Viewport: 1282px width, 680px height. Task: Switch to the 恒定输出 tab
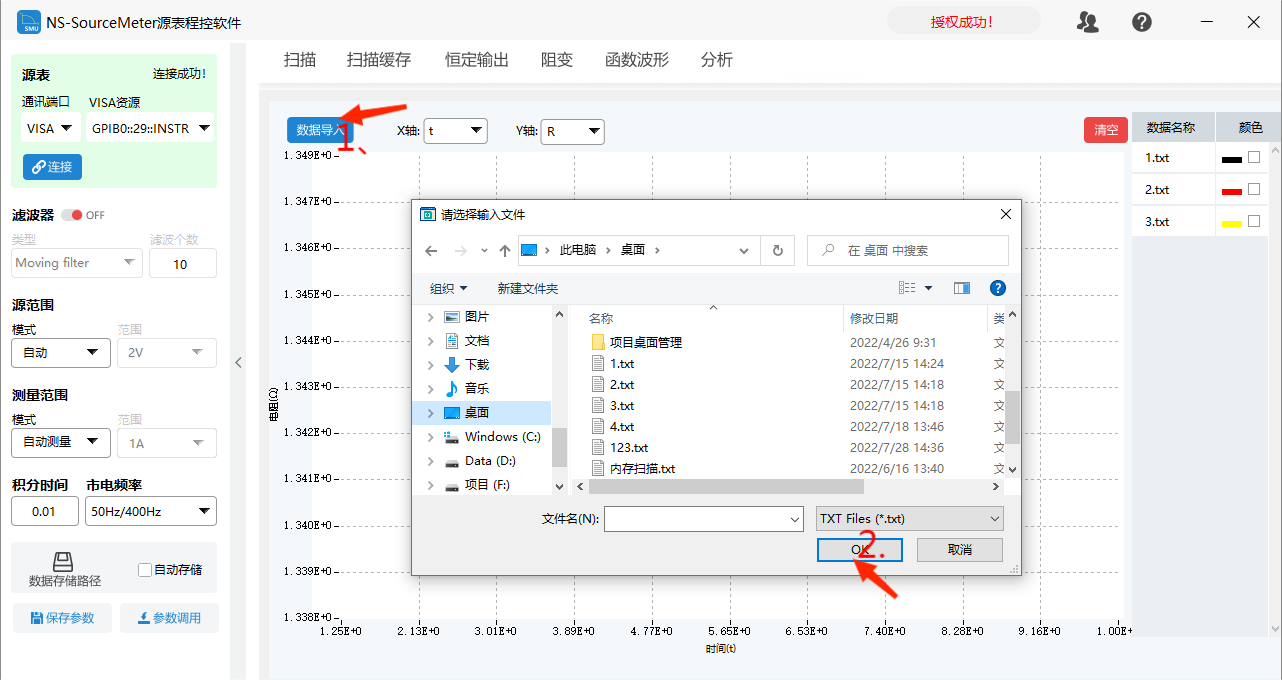pyautogui.click(x=477, y=60)
